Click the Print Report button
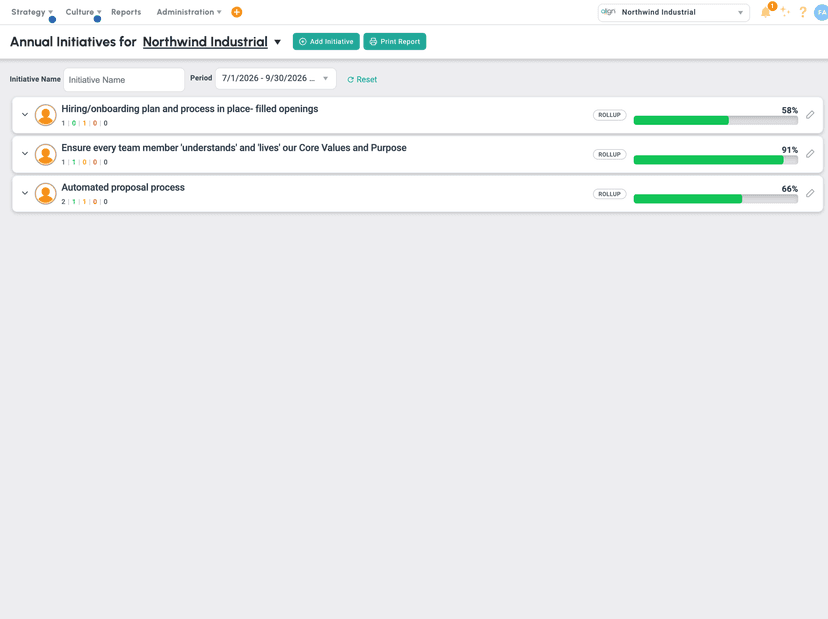 pyautogui.click(x=394, y=41)
